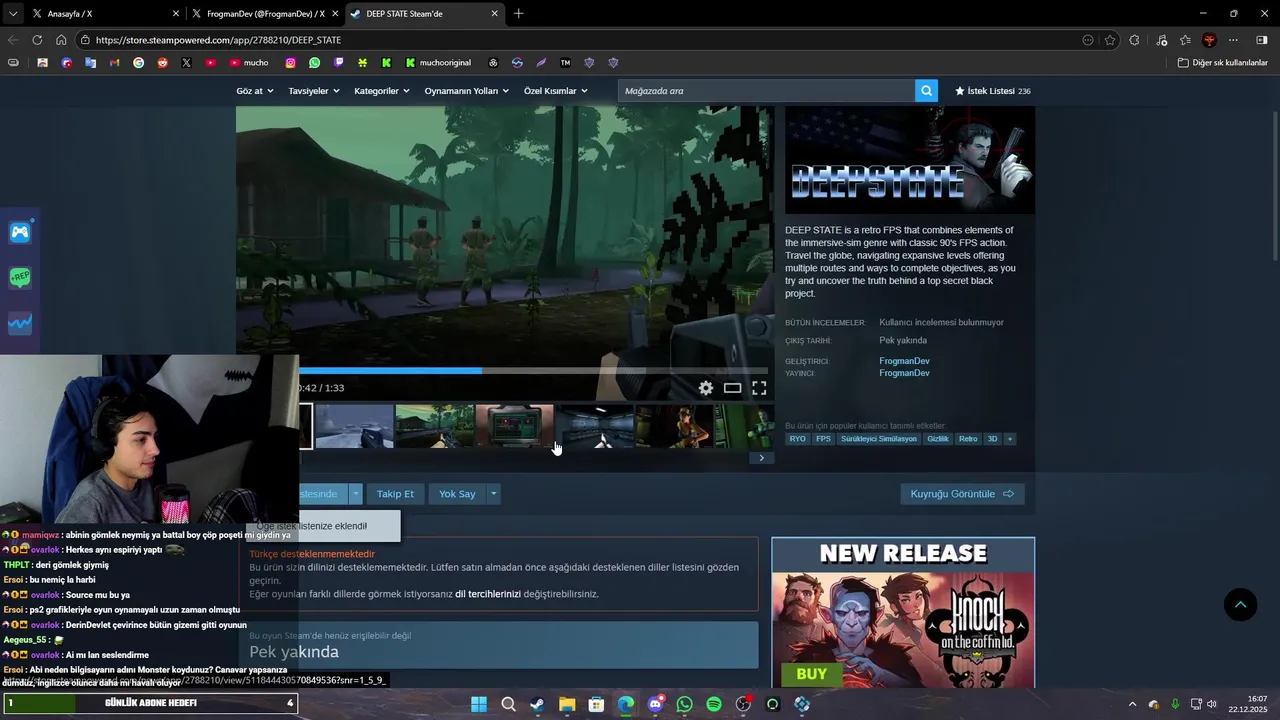Open browser extensions puzzle icon
This screenshot has width=1280, height=720.
tap(1134, 40)
